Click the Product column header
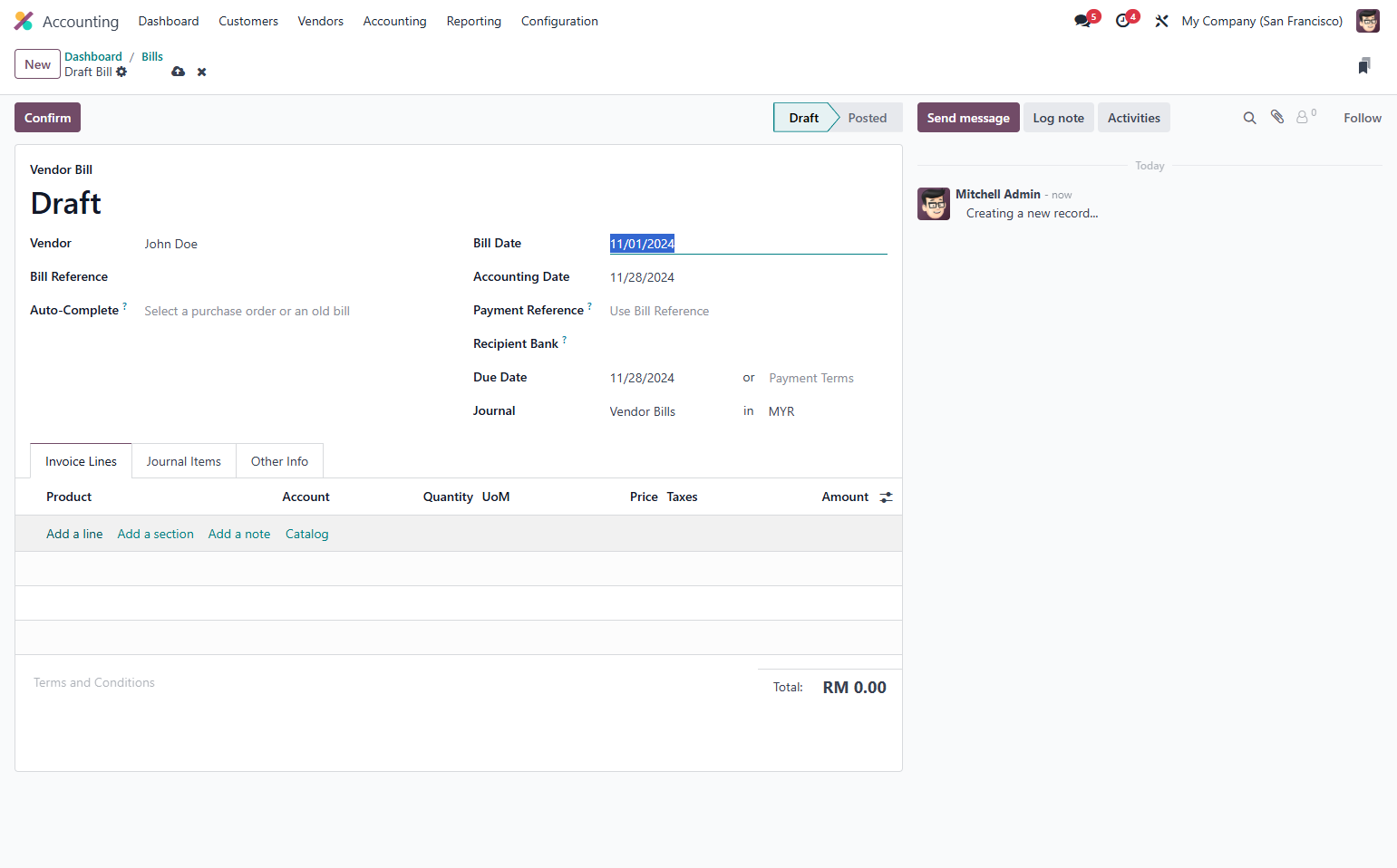 [x=69, y=497]
